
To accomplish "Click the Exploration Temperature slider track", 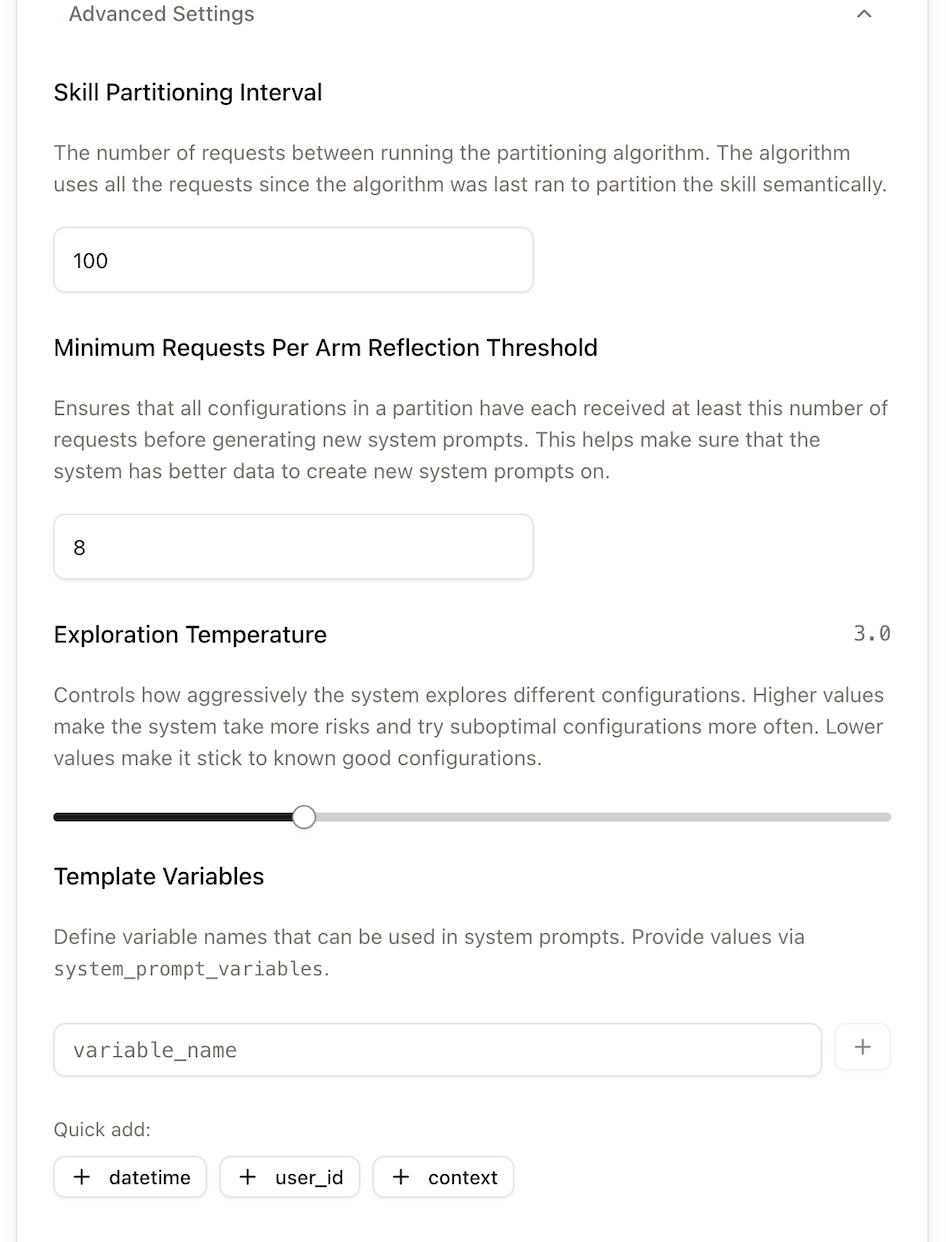I will coord(600,816).
